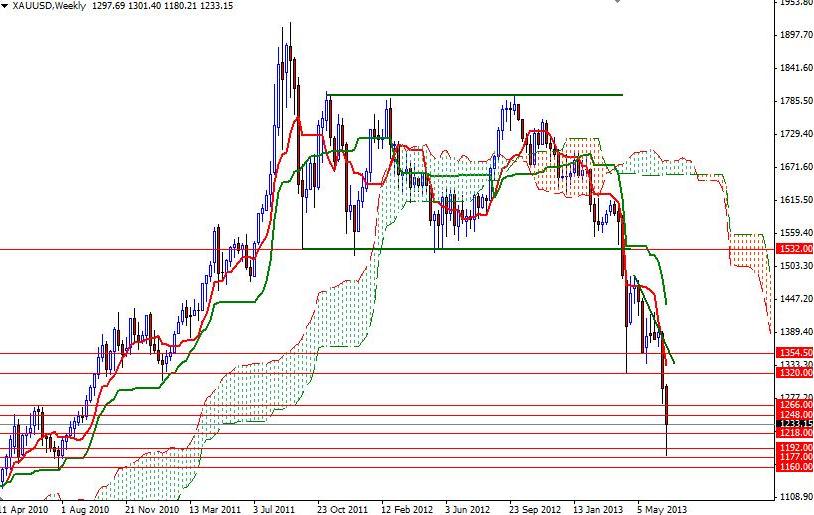Click the 11 Apr 2010 date label

click(x=24, y=509)
